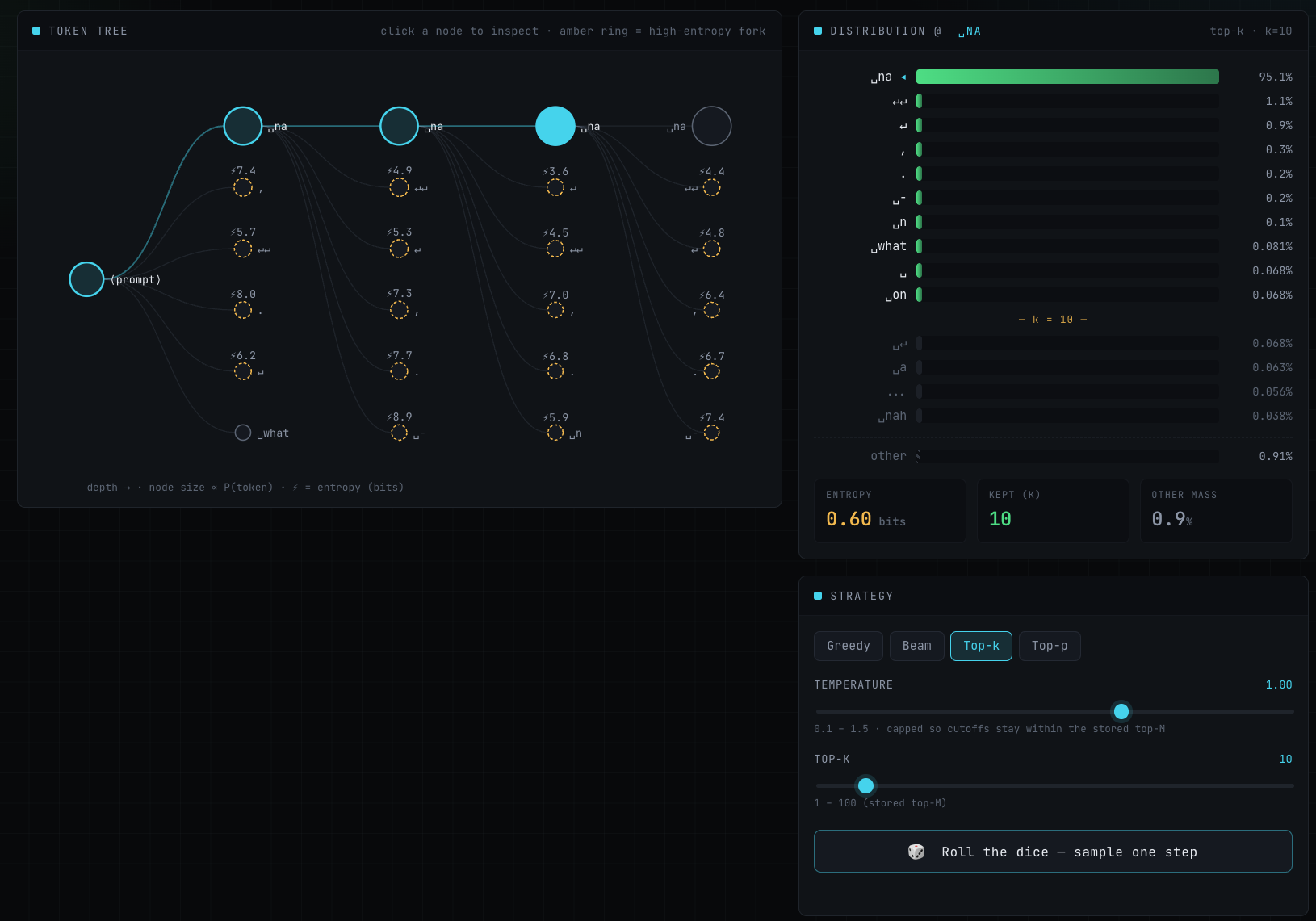
Task: Click the Top-K slider handle
Action: (x=865, y=785)
